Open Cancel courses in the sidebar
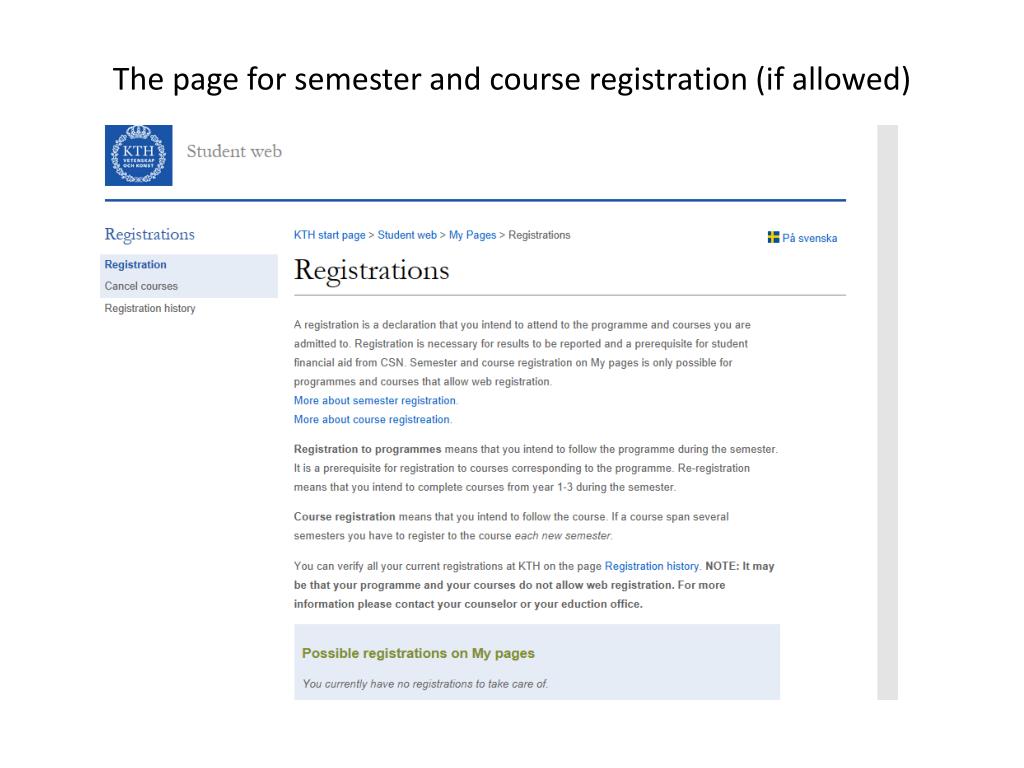Image resolution: width=1024 pixels, height=768 pixels. point(141,286)
